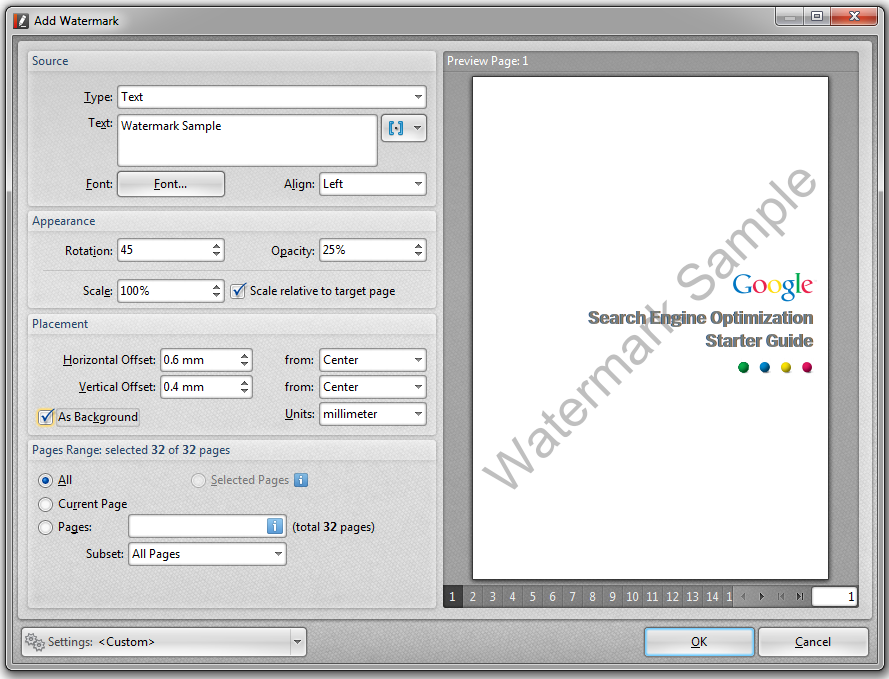Viewport: 889px width, 679px height.
Task: Advance preview with the next page arrow
Action: [762, 596]
